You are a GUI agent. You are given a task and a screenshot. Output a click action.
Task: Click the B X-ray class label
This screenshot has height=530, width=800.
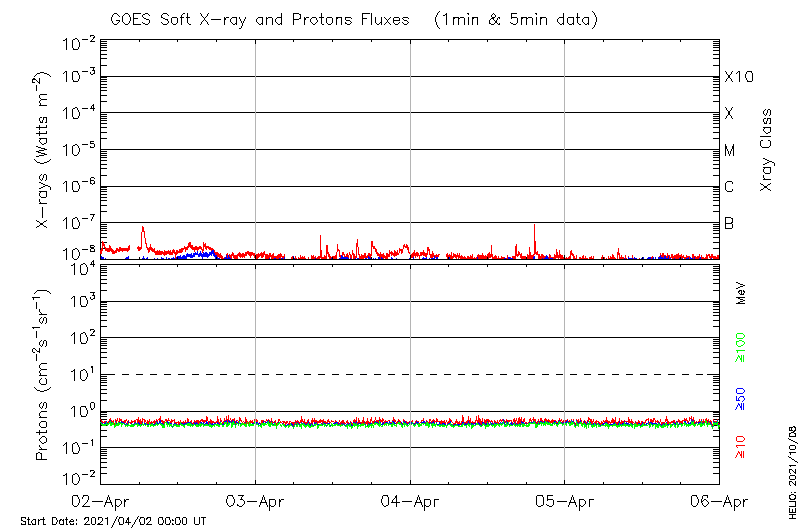[729, 223]
